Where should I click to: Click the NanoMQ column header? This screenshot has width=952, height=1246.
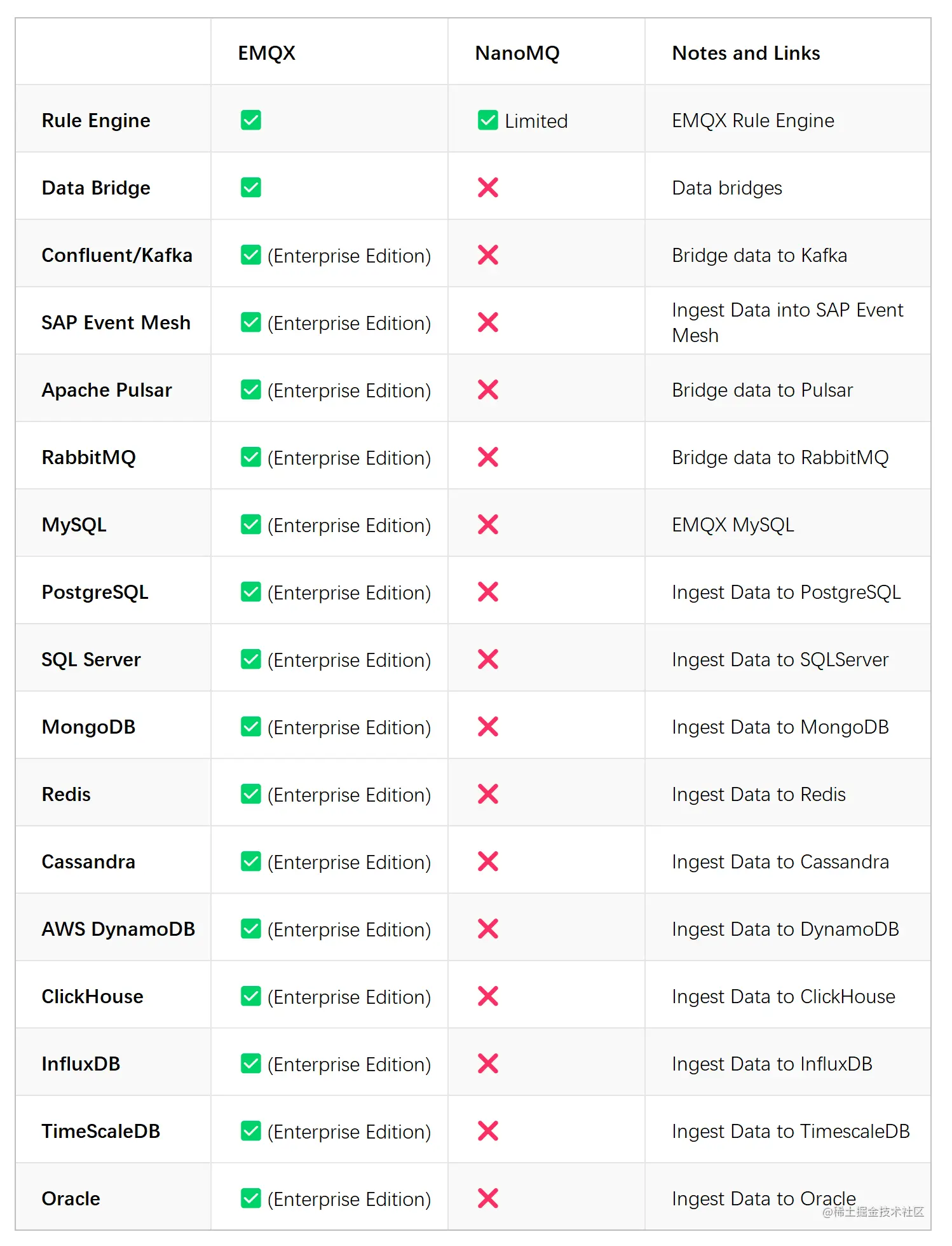pos(517,53)
